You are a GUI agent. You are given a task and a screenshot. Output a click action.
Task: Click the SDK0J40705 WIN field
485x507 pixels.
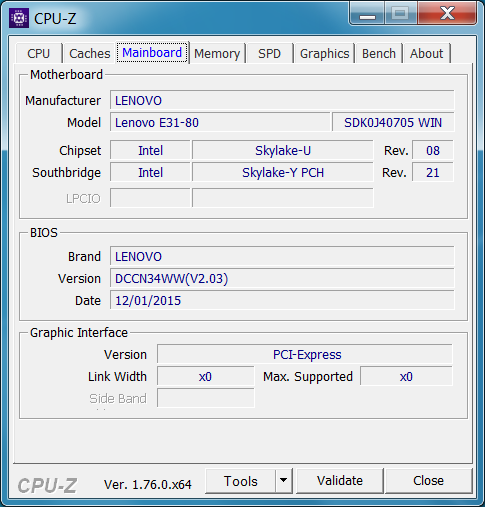[393, 123]
